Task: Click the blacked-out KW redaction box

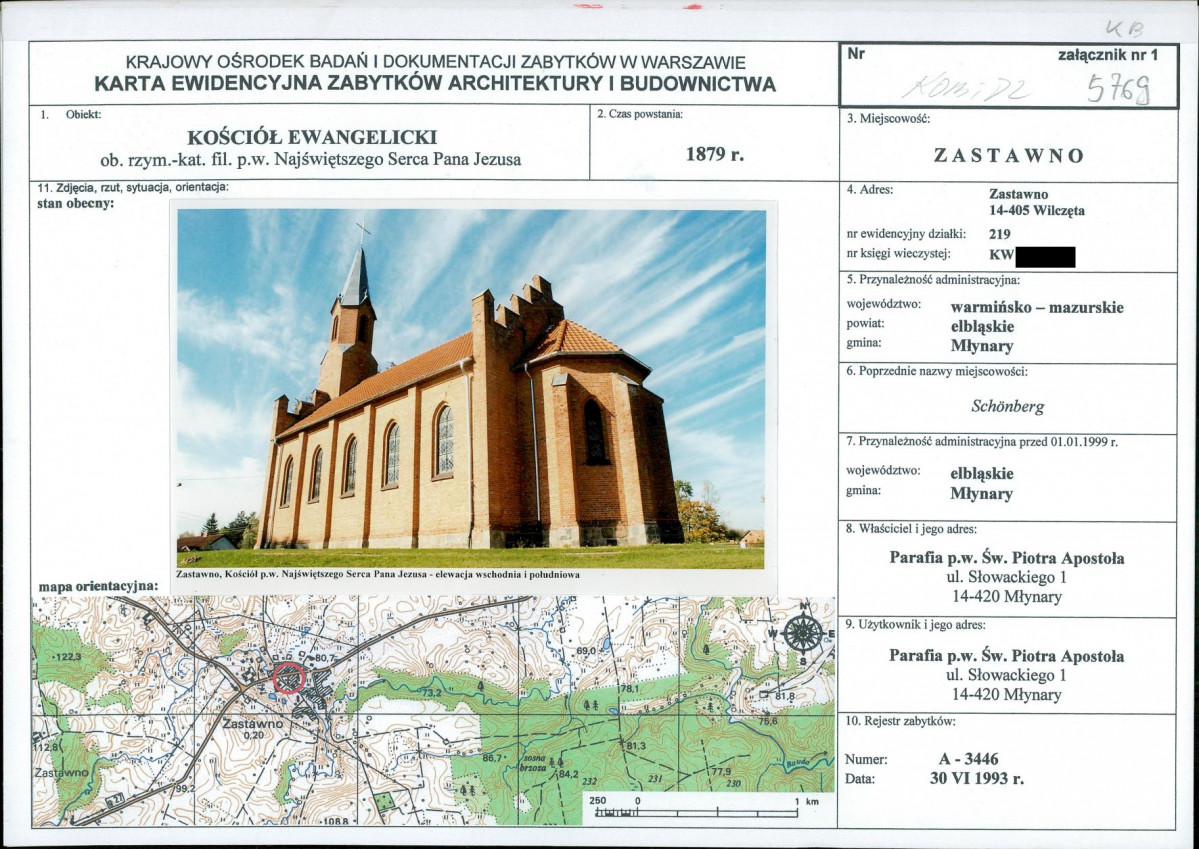Action: (x=1045, y=256)
